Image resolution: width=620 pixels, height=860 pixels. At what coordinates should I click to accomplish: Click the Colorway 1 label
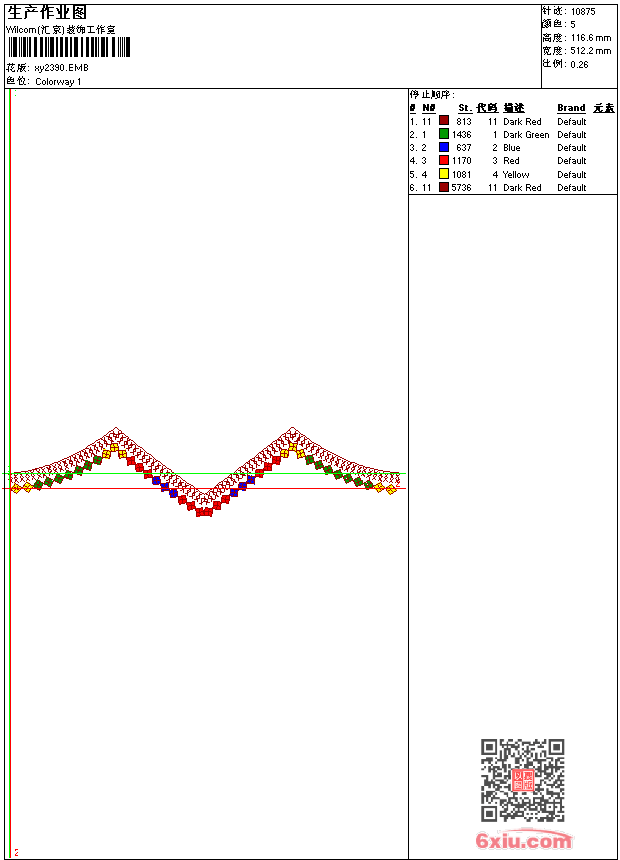click(58, 82)
